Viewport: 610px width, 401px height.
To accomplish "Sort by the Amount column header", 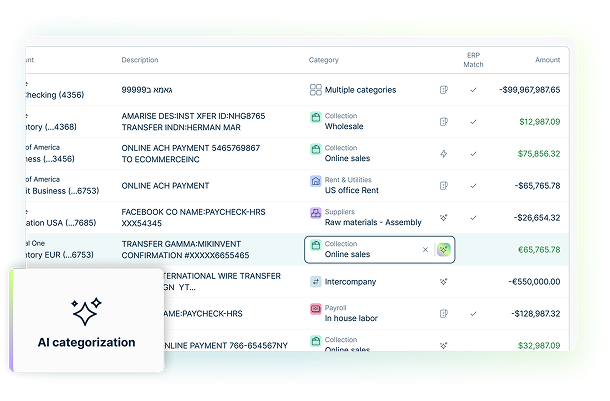I will coord(547,60).
